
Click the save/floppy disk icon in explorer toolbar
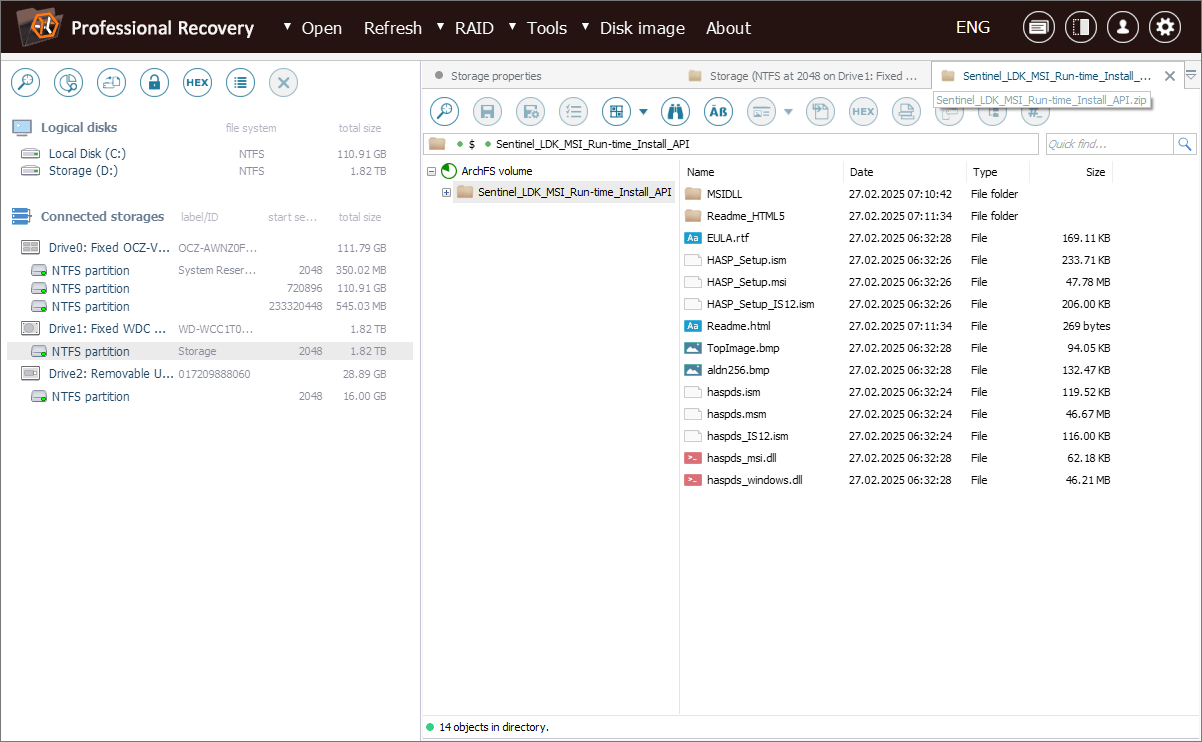point(487,112)
